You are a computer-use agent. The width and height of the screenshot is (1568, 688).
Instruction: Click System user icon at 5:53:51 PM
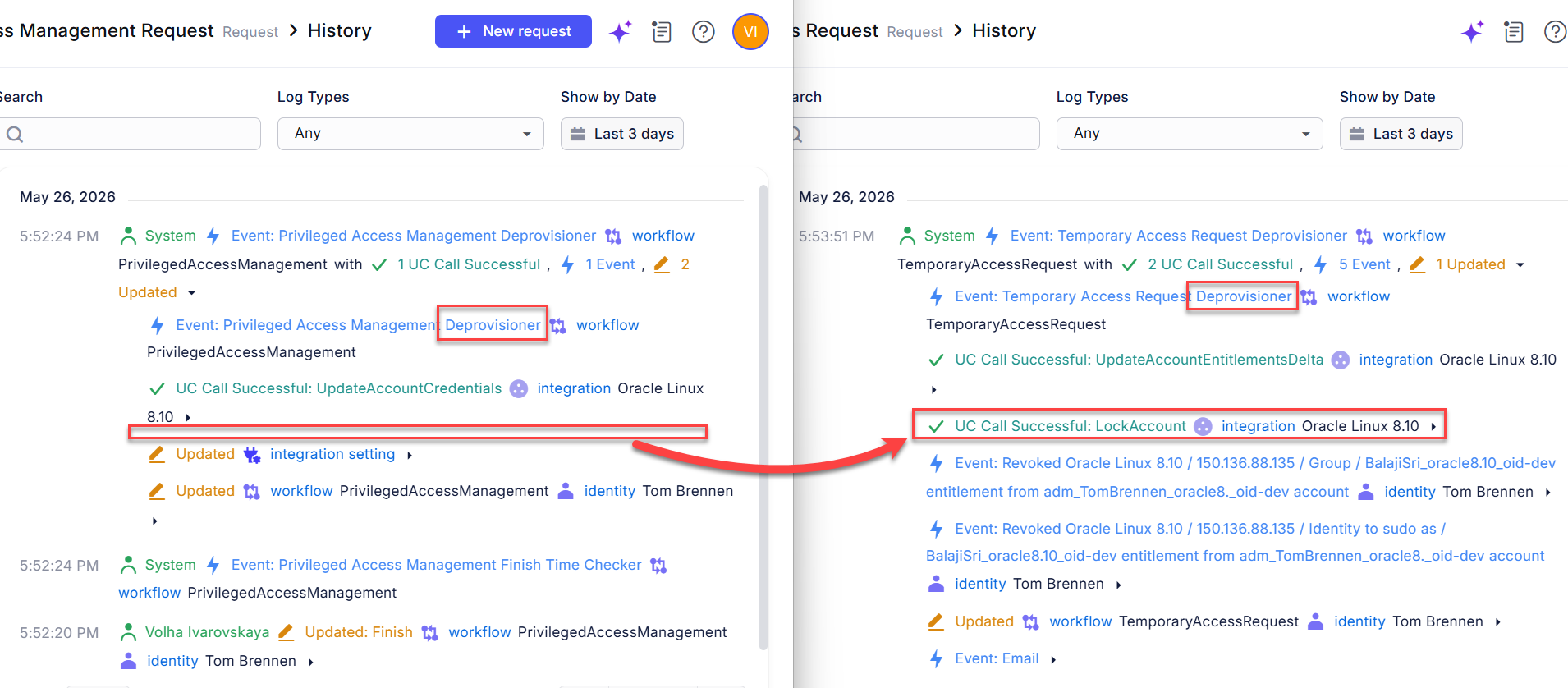coord(907,236)
